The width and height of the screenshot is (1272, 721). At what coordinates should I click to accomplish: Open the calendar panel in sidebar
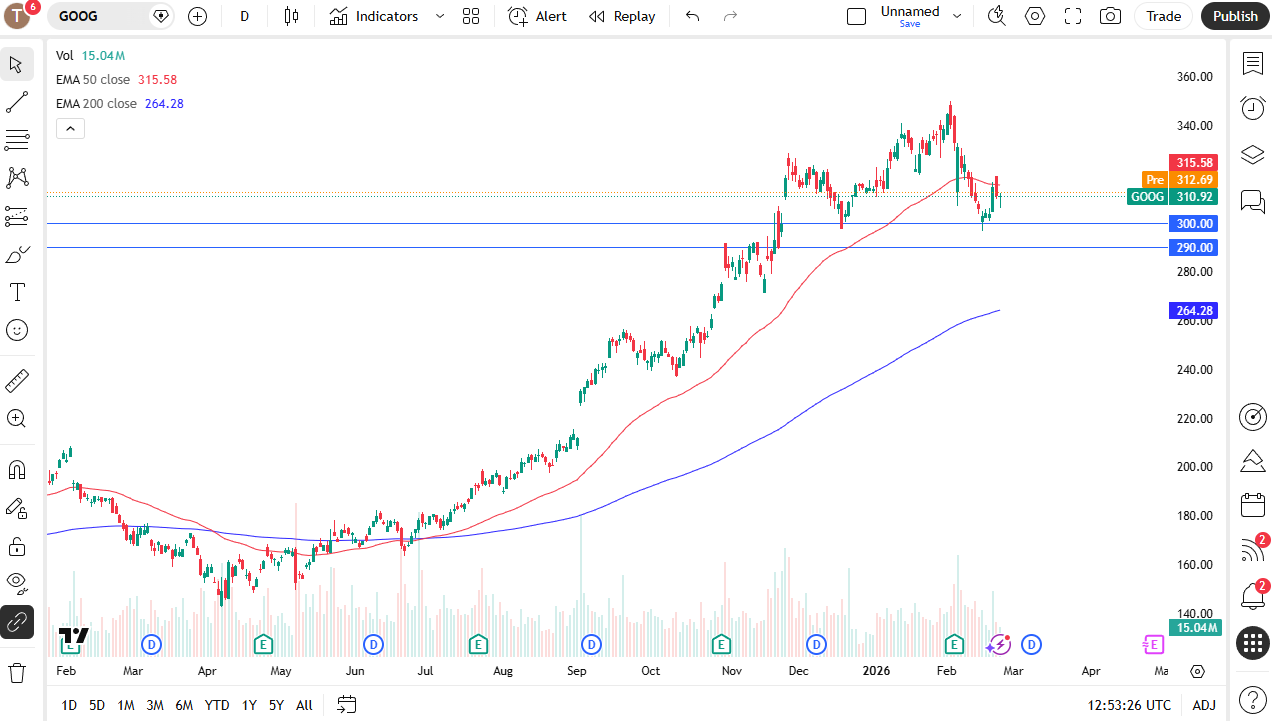point(1253,504)
